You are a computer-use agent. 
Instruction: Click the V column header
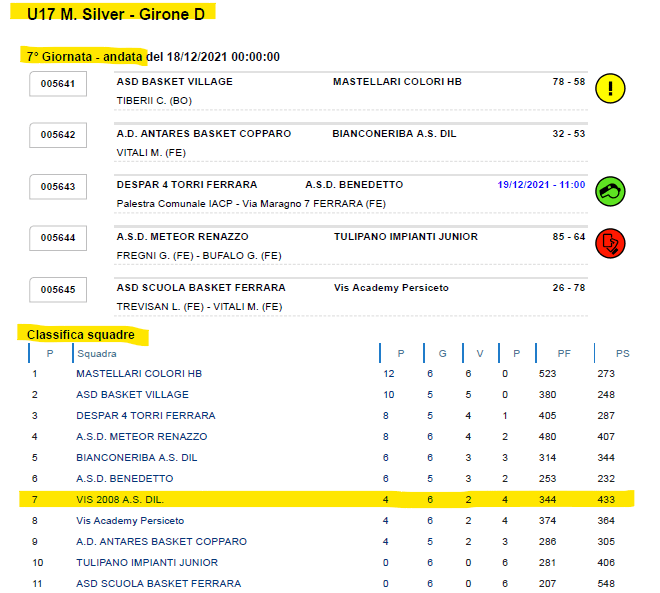(480, 354)
